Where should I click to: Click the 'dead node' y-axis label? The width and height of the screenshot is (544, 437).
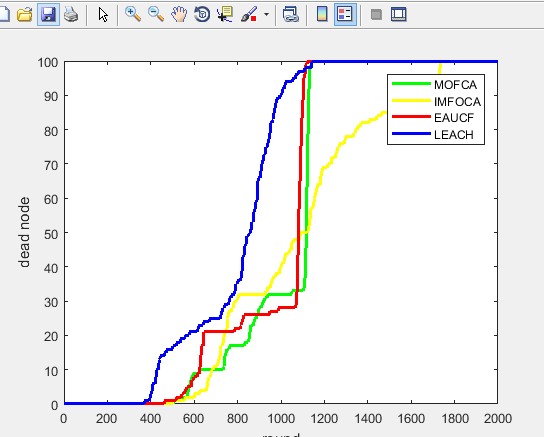24,232
